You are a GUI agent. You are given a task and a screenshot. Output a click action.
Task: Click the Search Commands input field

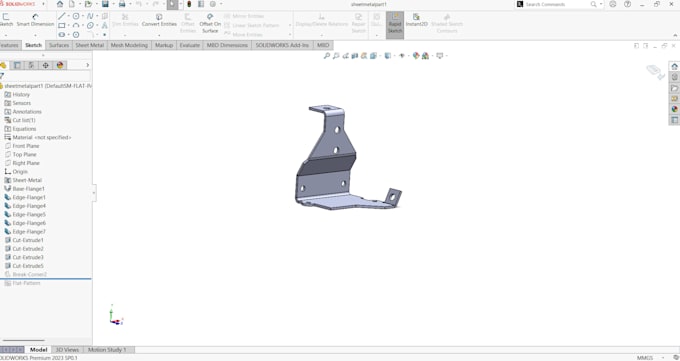[x=557, y=4]
